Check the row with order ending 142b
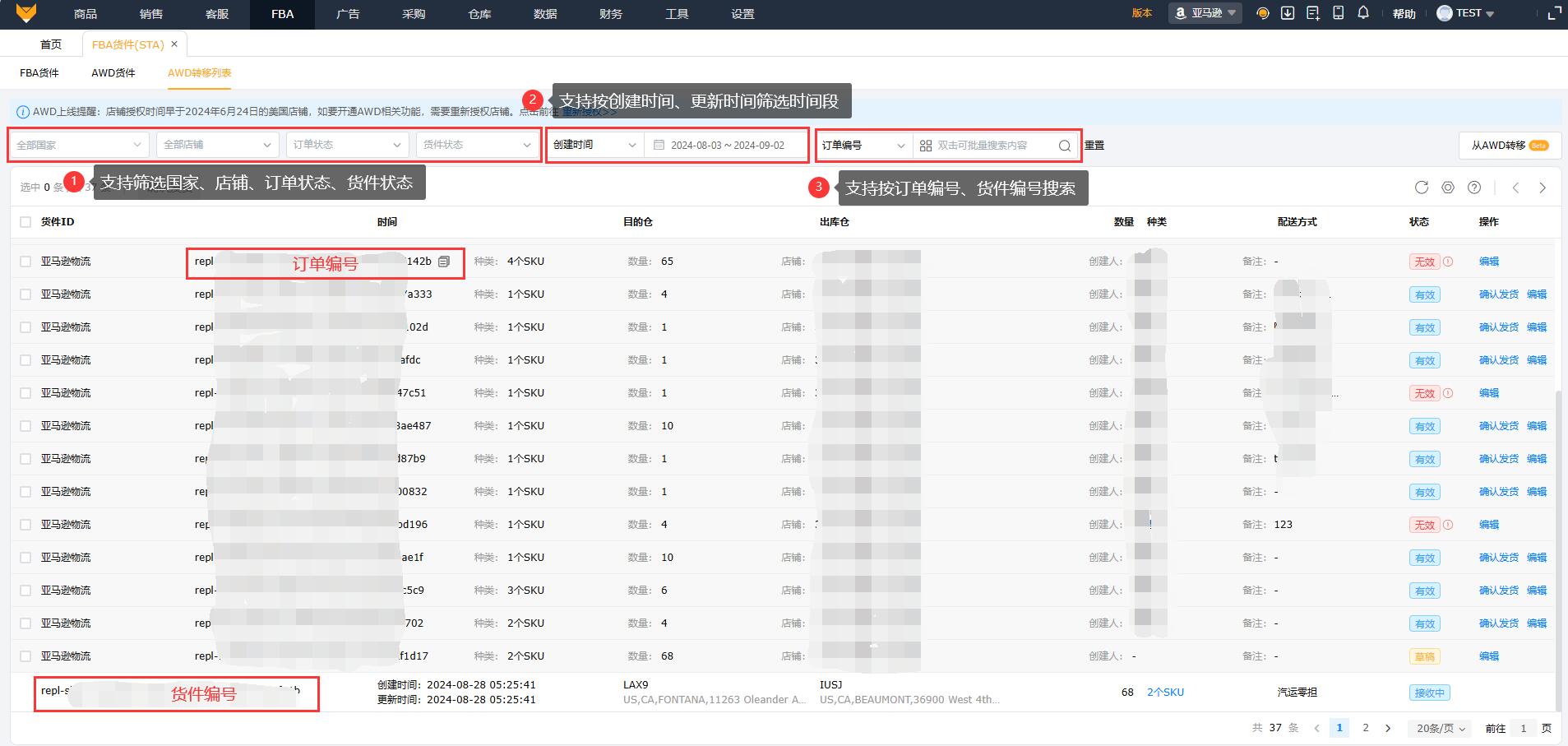This screenshot has width=1568, height=746. tap(25, 262)
